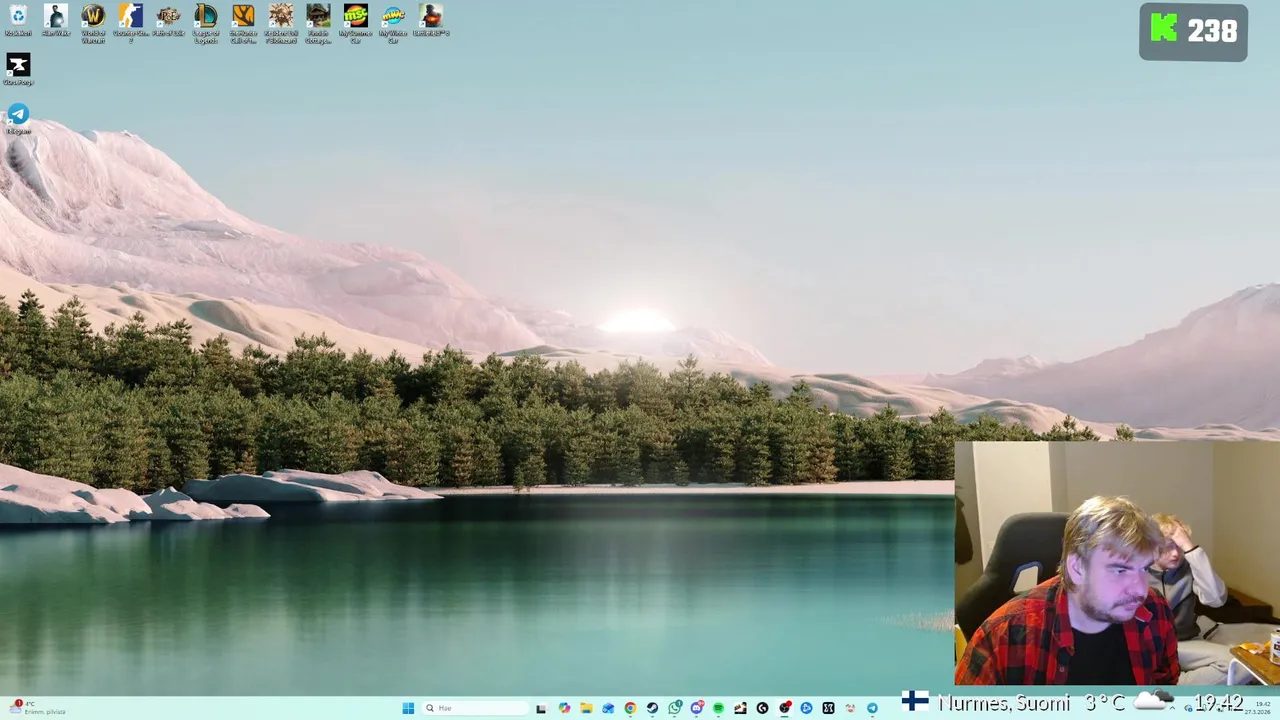The width and height of the screenshot is (1280, 720).
Task: Select the Resident Evil 7 Biohazard shortcut
Action: click(281, 22)
